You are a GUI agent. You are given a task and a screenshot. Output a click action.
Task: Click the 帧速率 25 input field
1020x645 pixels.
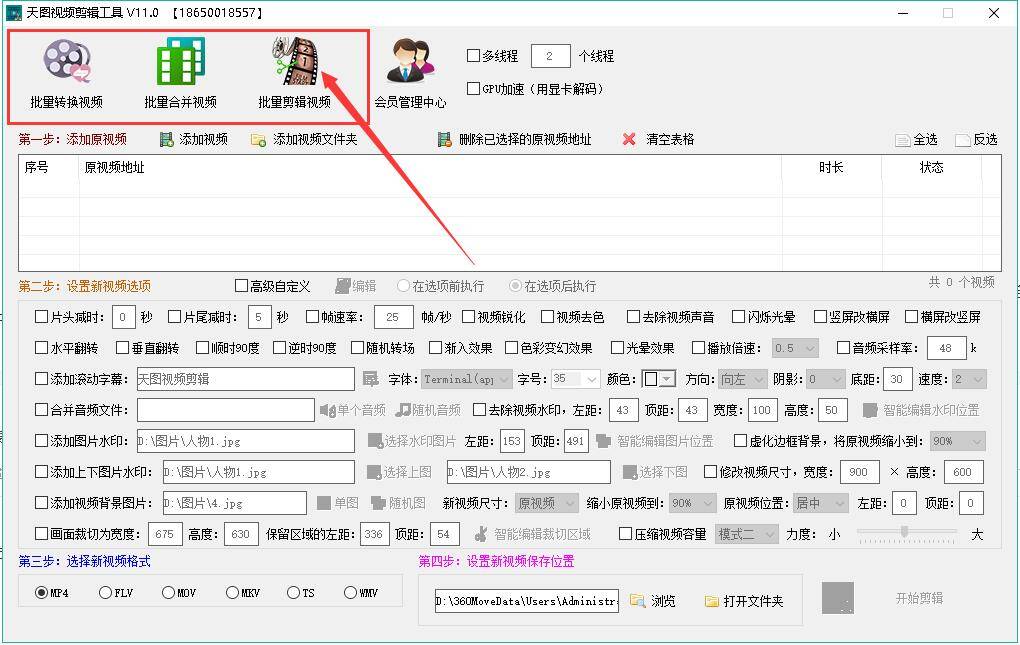click(x=394, y=317)
